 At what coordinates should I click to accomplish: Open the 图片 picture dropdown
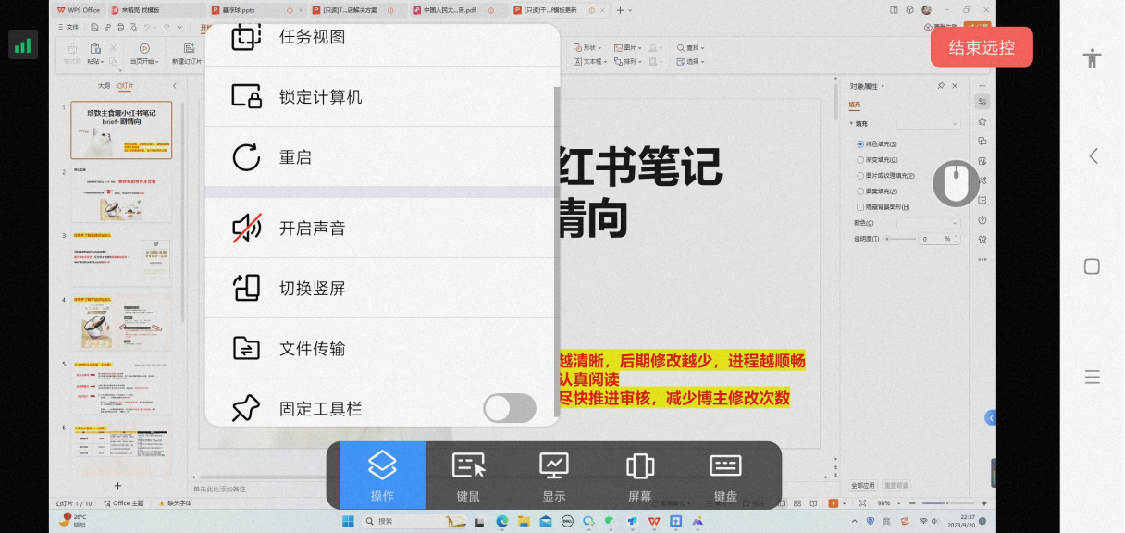629,47
